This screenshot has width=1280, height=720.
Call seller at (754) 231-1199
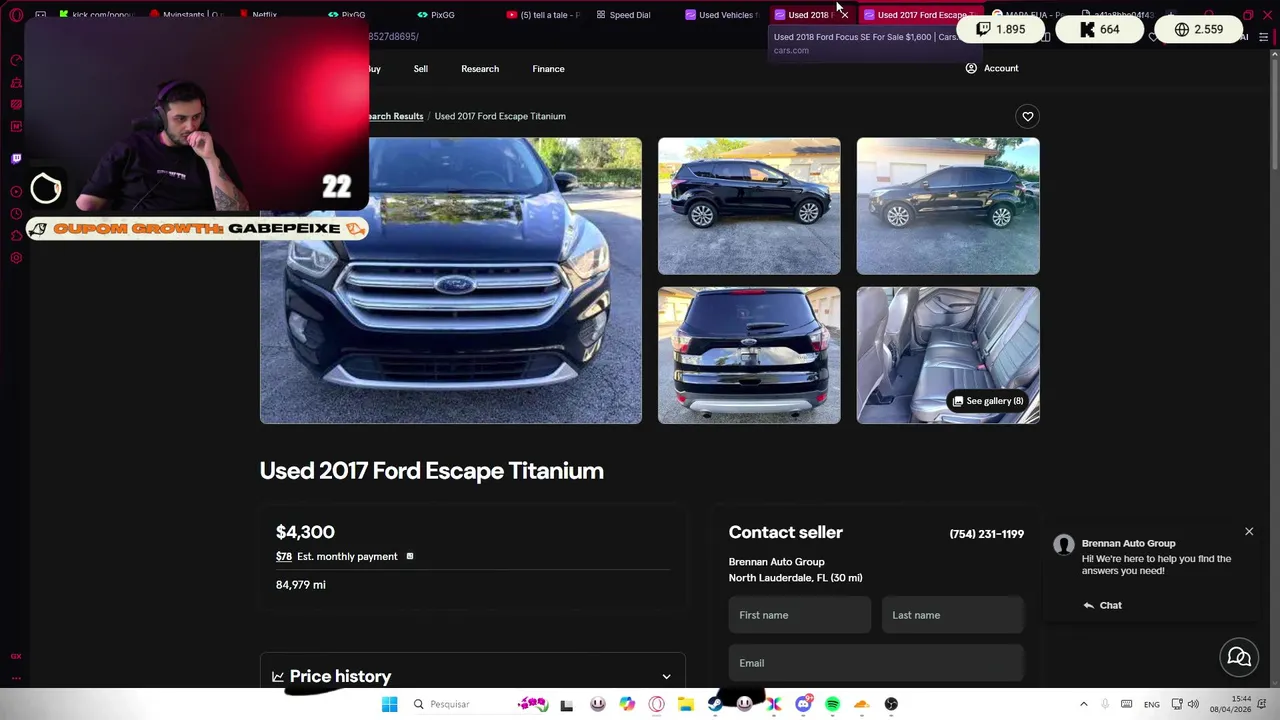coord(986,534)
